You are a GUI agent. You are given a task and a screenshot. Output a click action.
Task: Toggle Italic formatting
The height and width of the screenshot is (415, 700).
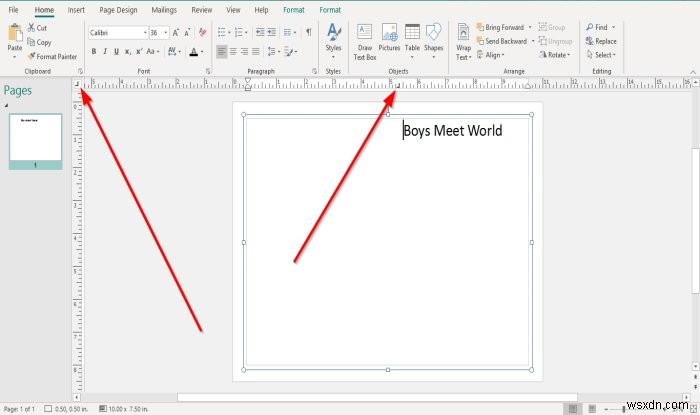click(105, 51)
